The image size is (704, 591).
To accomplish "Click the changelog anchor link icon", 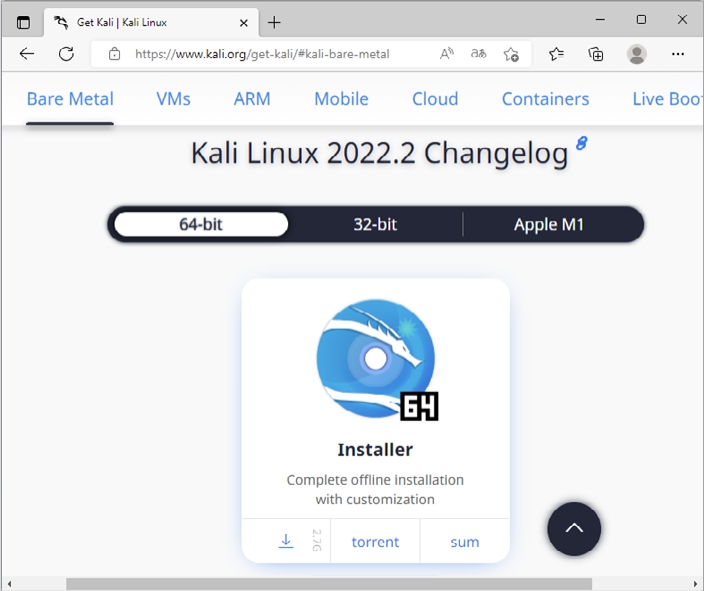I will click(581, 143).
